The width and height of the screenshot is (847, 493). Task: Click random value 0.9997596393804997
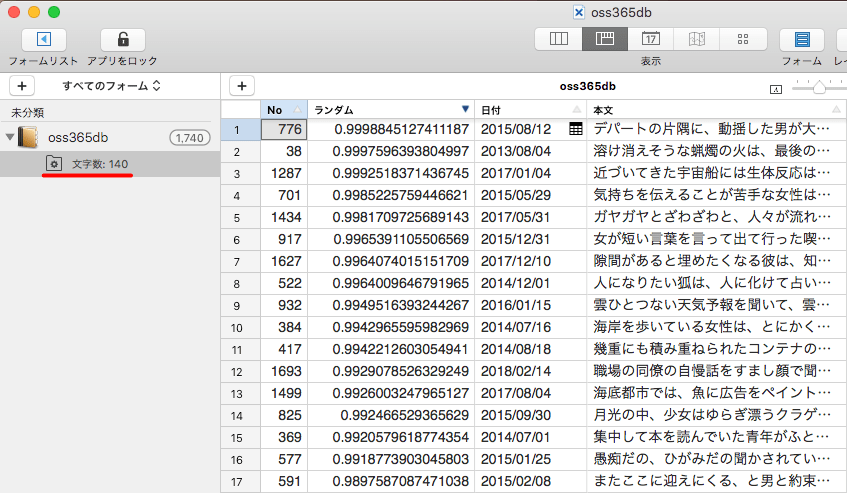point(391,152)
